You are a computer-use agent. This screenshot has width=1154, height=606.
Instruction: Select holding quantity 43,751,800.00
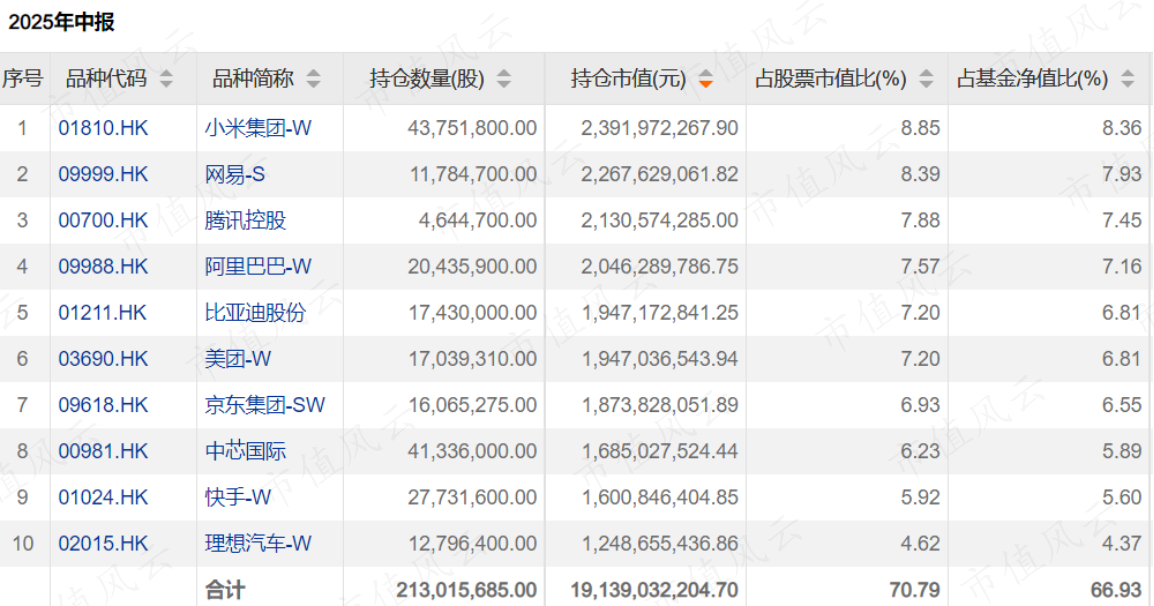click(472, 128)
